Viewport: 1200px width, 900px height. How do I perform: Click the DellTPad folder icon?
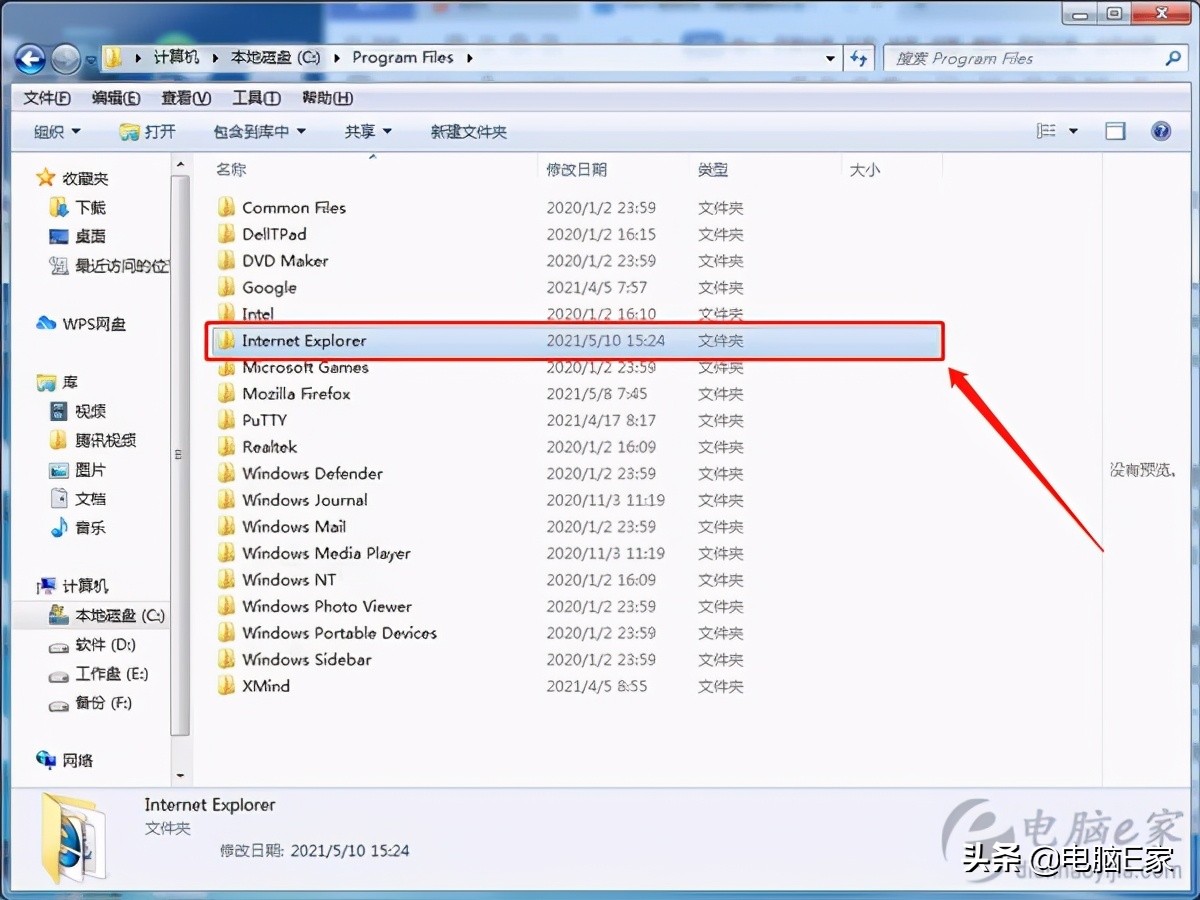point(226,234)
